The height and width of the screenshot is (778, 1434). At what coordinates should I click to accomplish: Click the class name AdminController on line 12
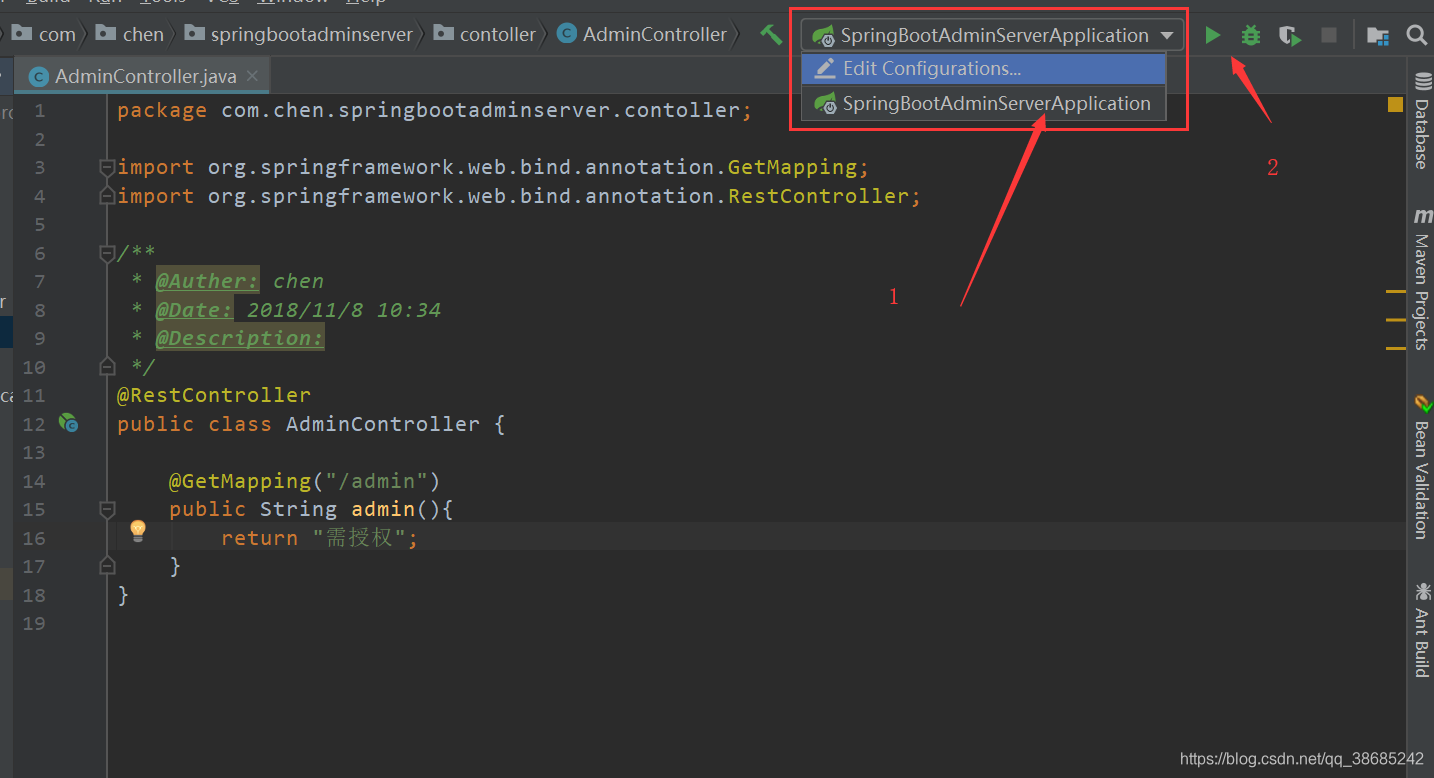(383, 424)
